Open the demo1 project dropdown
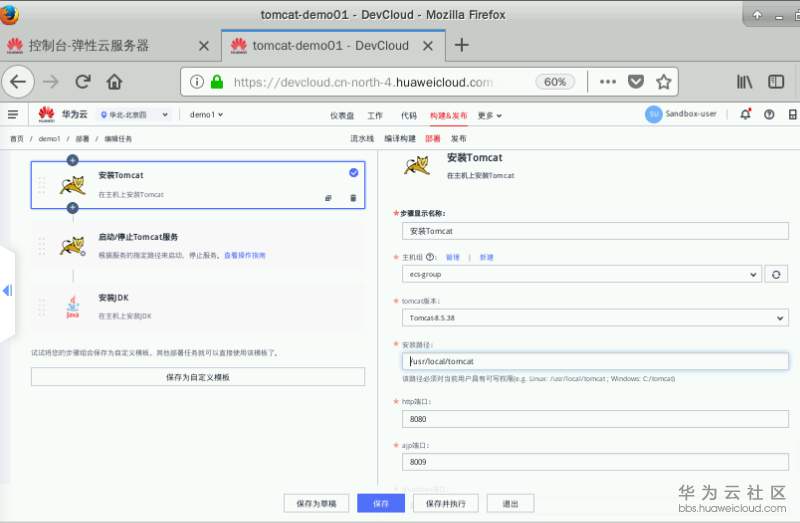Image resolution: width=800 pixels, height=523 pixels. pos(206,115)
